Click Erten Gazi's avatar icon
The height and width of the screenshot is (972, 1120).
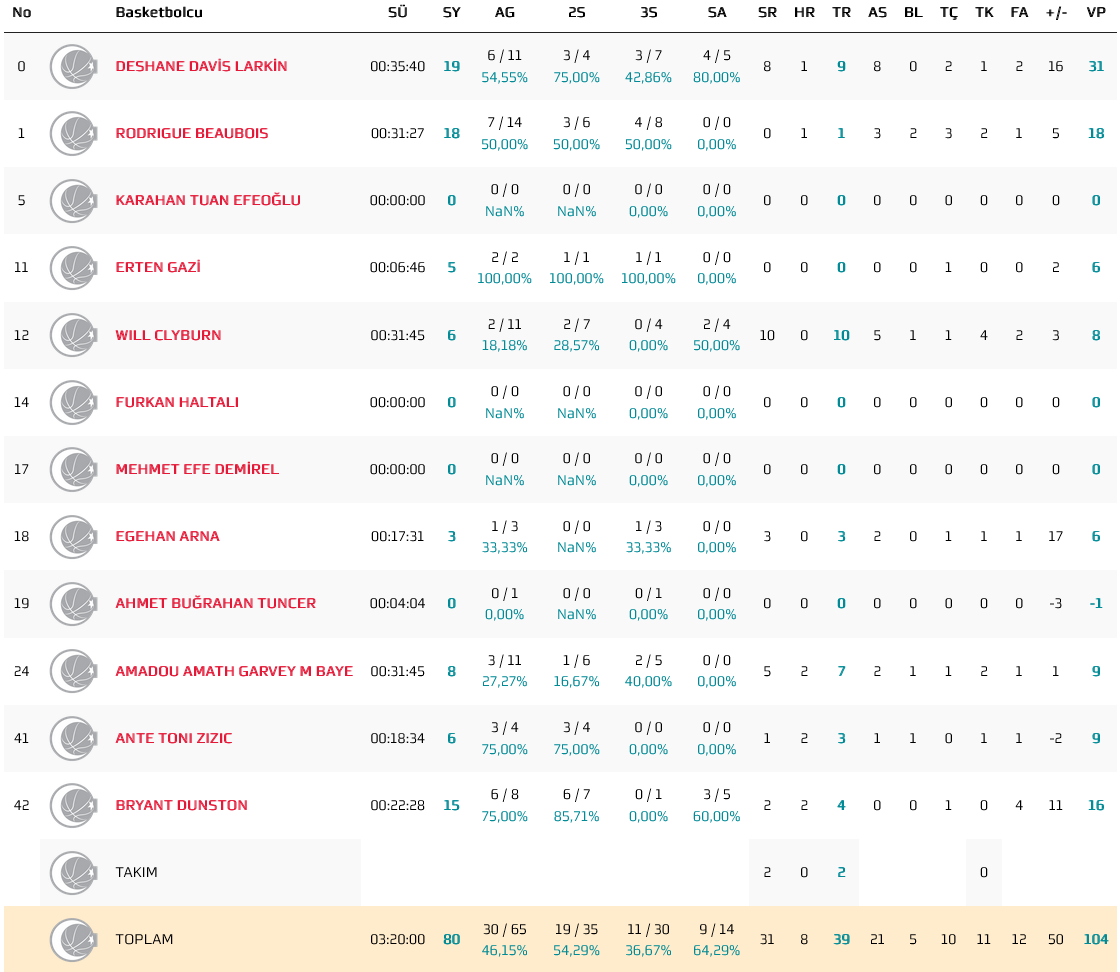pyautogui.click(x=74, y=268)
